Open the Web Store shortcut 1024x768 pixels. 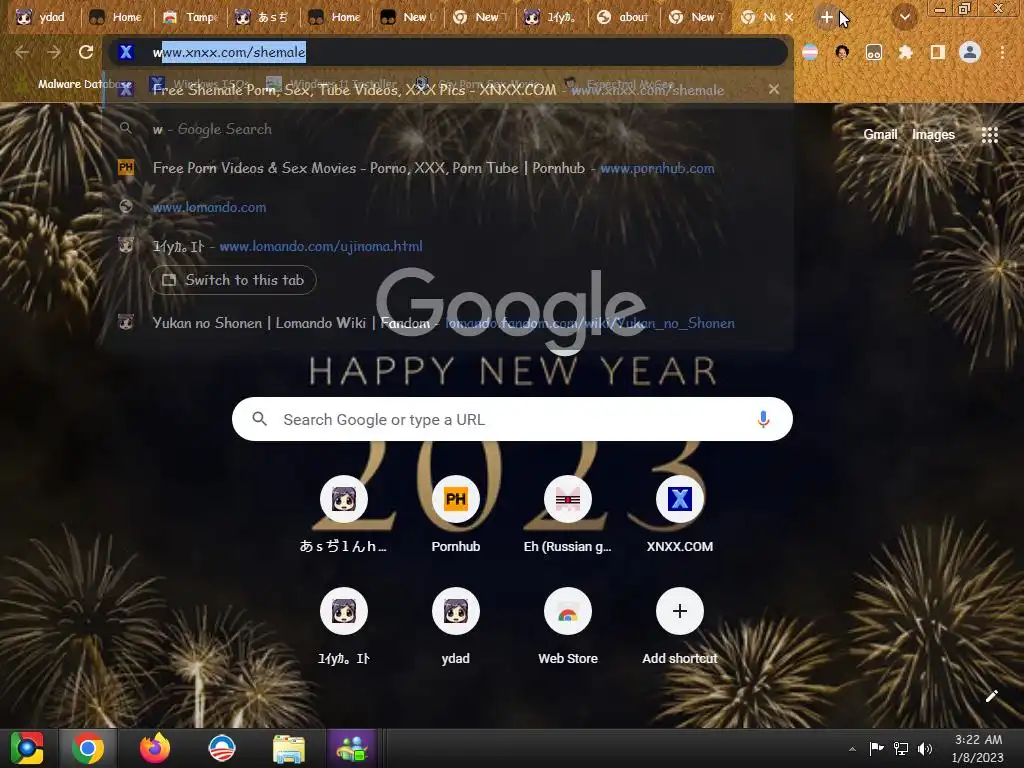[568, 627]
